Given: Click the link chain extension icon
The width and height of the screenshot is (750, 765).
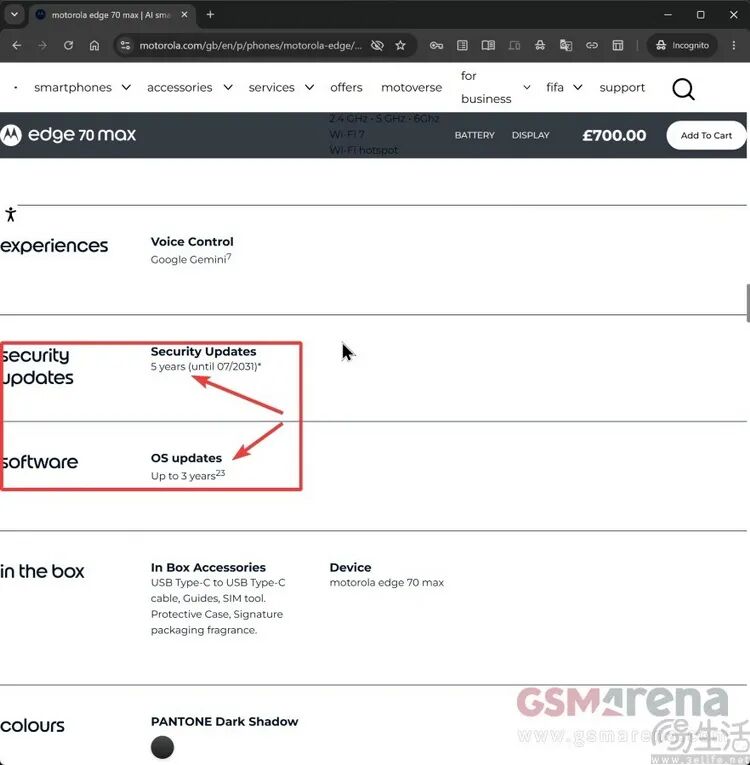Looking at the screenshot, I should (592, 45).
